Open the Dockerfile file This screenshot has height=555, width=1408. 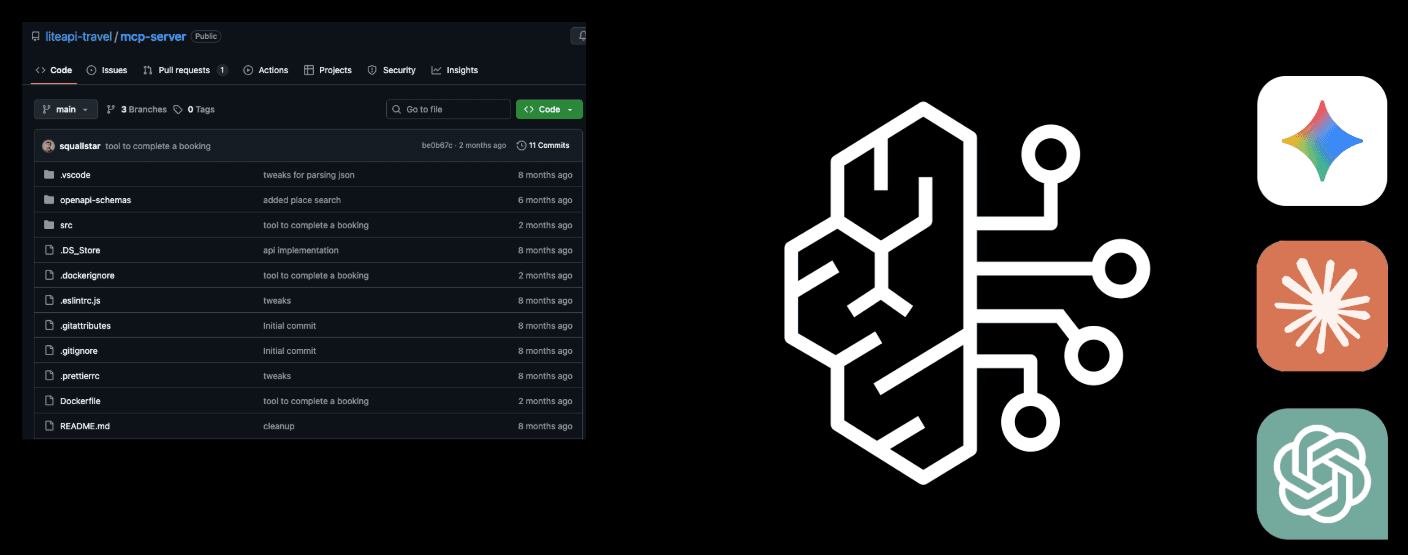tap(80, 401)
